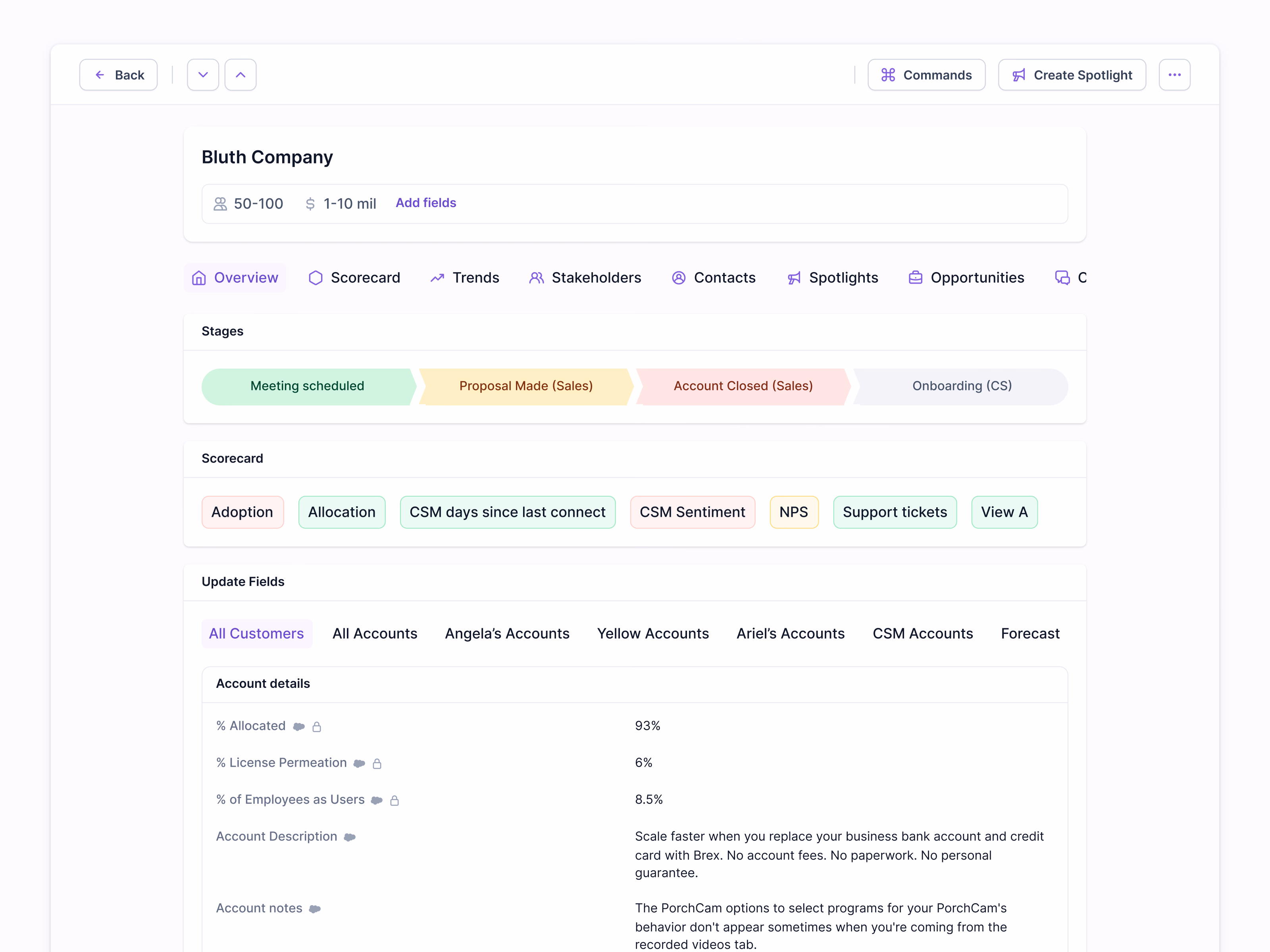This screenshot has width=1270, height=952.
Task: Click the partially hidden conversations tab icon
Action: coord(1062,278)
